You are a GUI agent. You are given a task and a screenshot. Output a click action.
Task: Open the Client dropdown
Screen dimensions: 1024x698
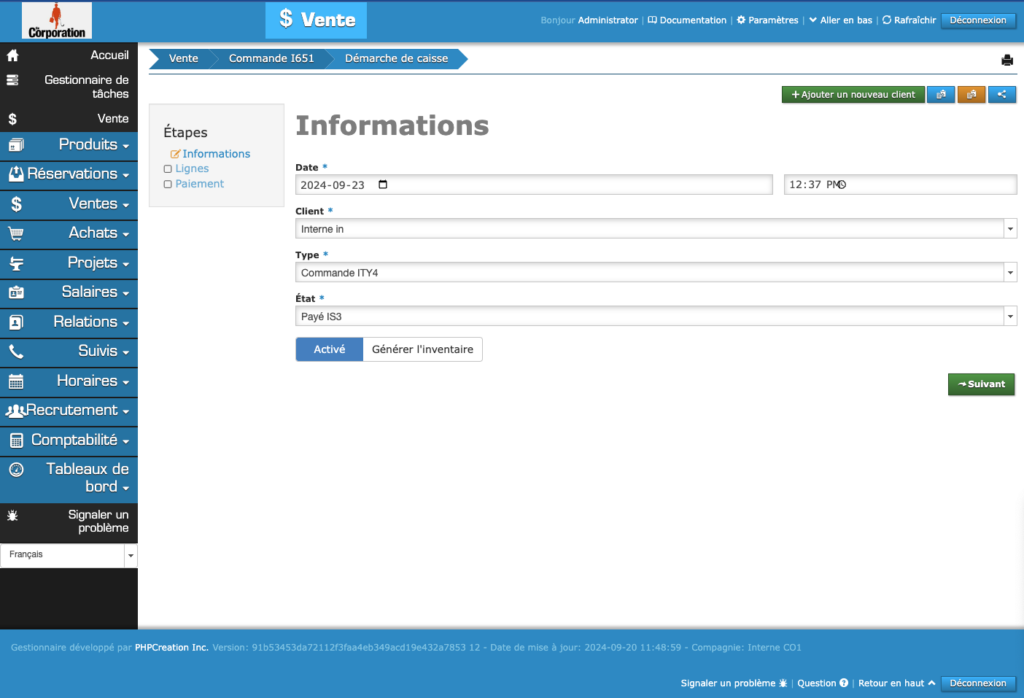[655, 229]
